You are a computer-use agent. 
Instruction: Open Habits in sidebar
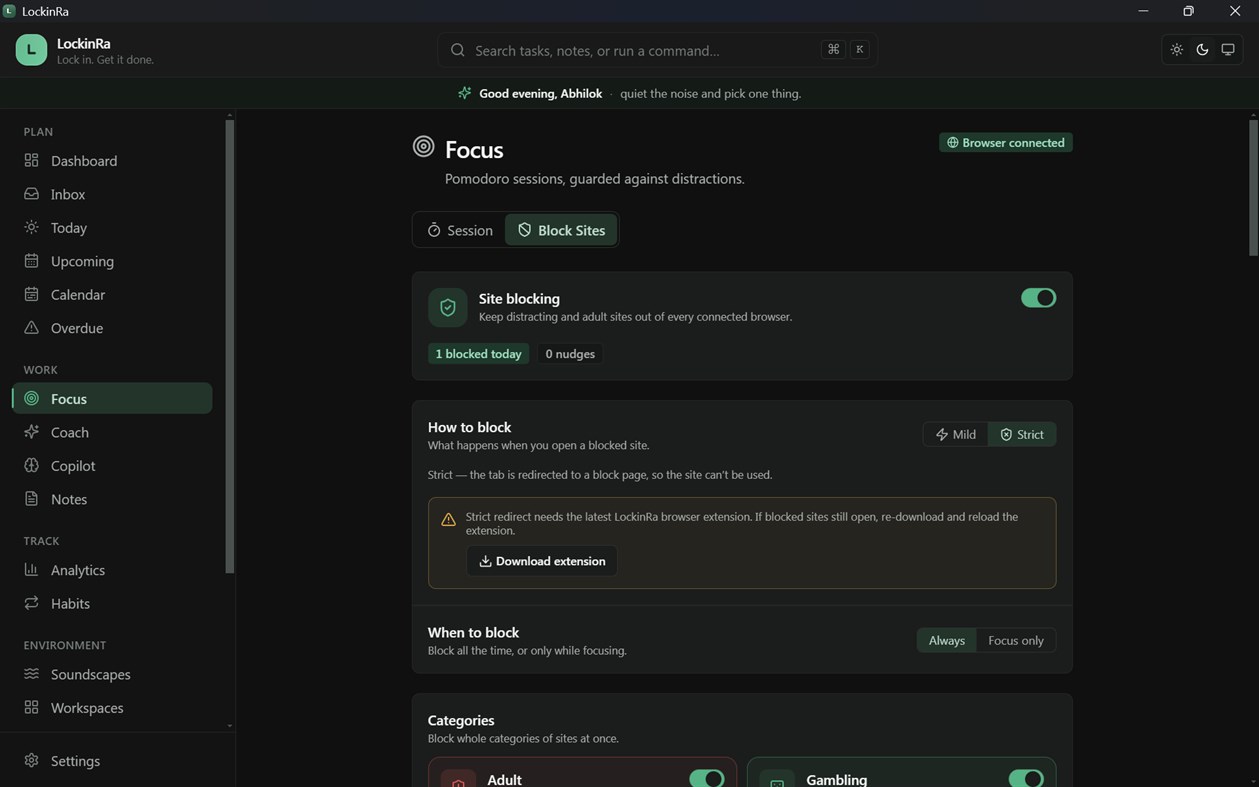112,604
